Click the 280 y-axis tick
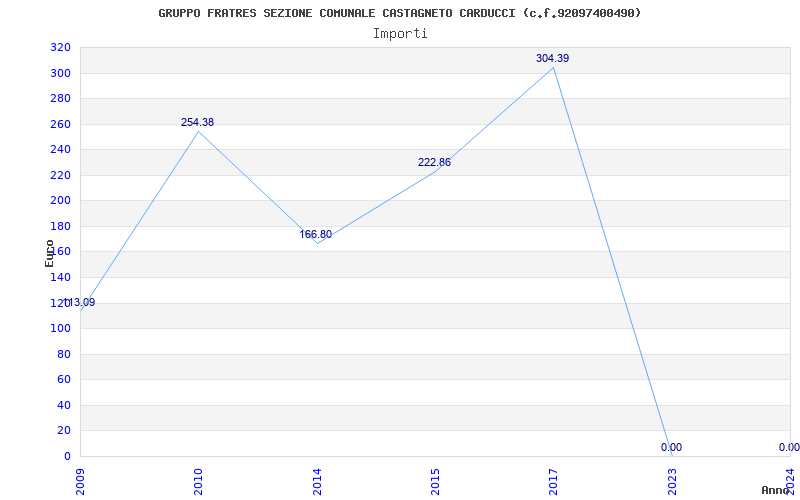Image resolution: width=800 pixels, height=500 pixels. (60, 99)
